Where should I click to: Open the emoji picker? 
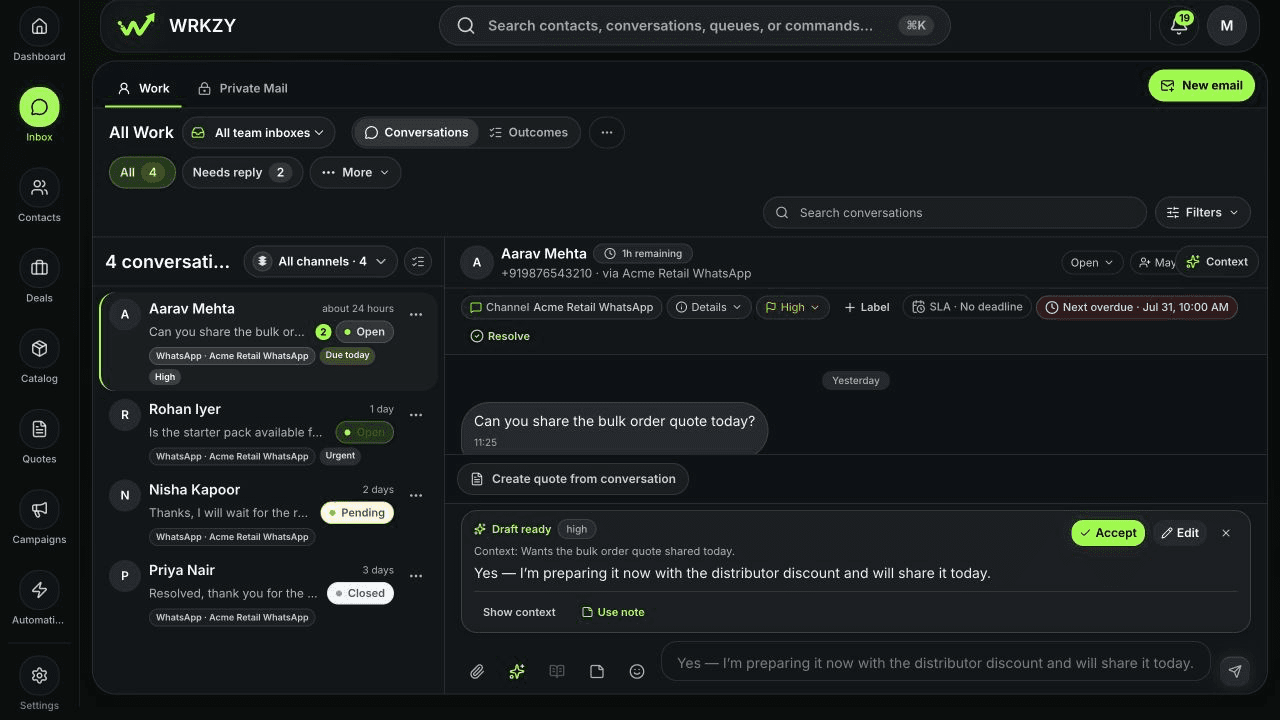point(637,672)
